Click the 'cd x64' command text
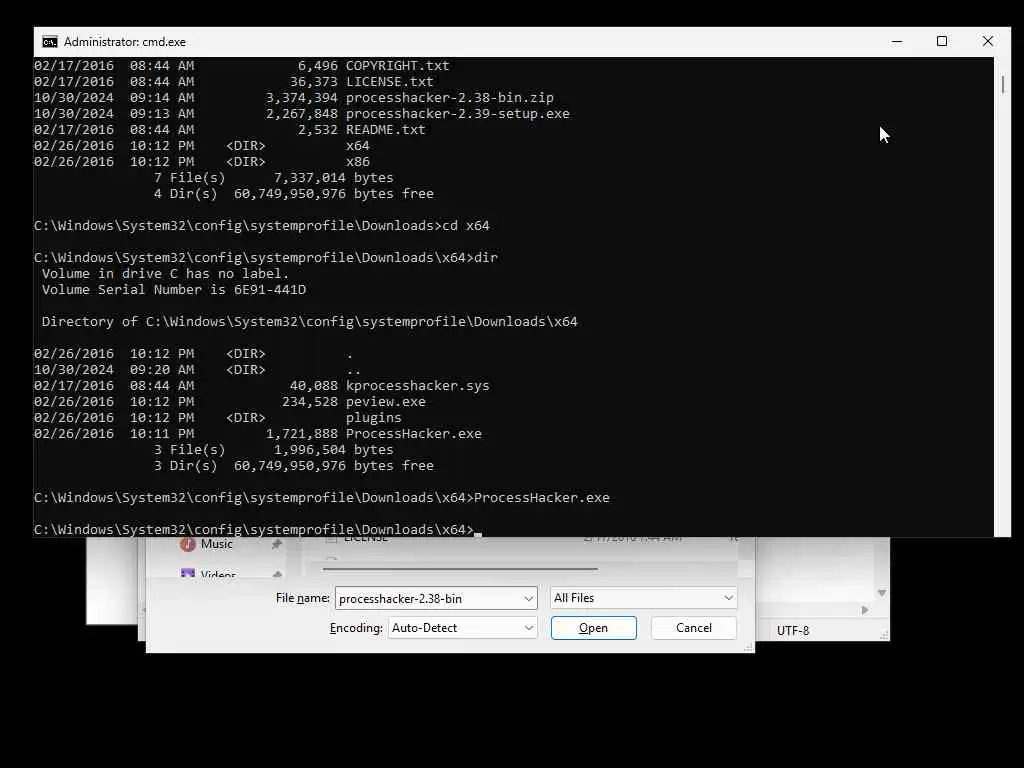 coord(466,226)
